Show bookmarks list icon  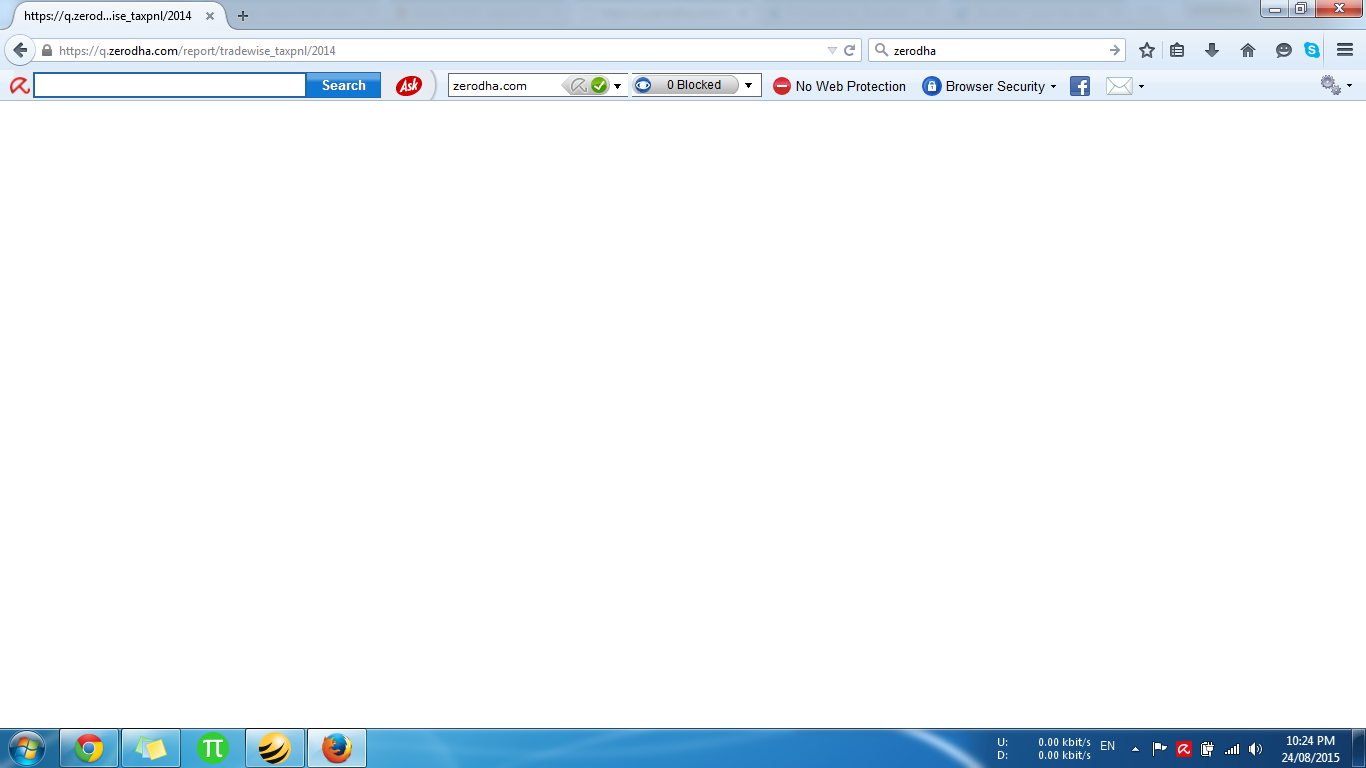[1177, 50]
